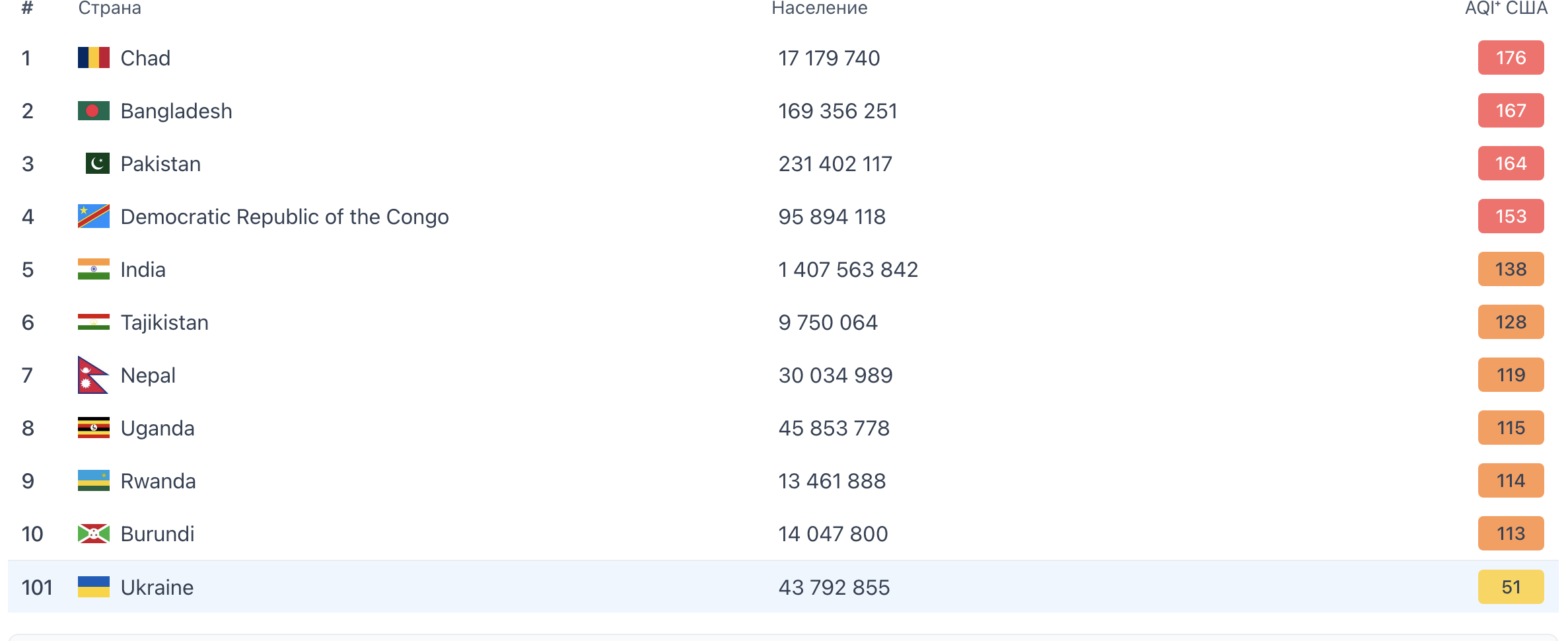Click the Pakistan flag icon

tap(97, 163)
